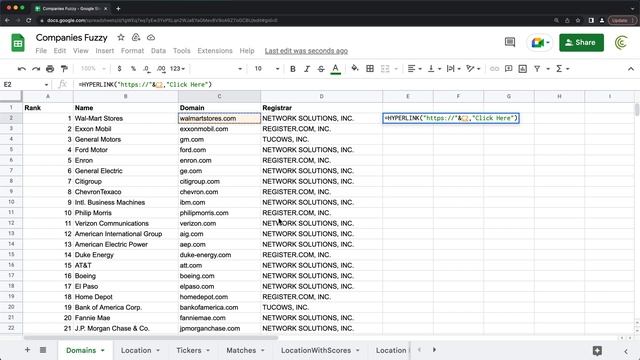Screen dimensions: 640x360
Task: Collapse the menus with chevron up
Action: 631,69
